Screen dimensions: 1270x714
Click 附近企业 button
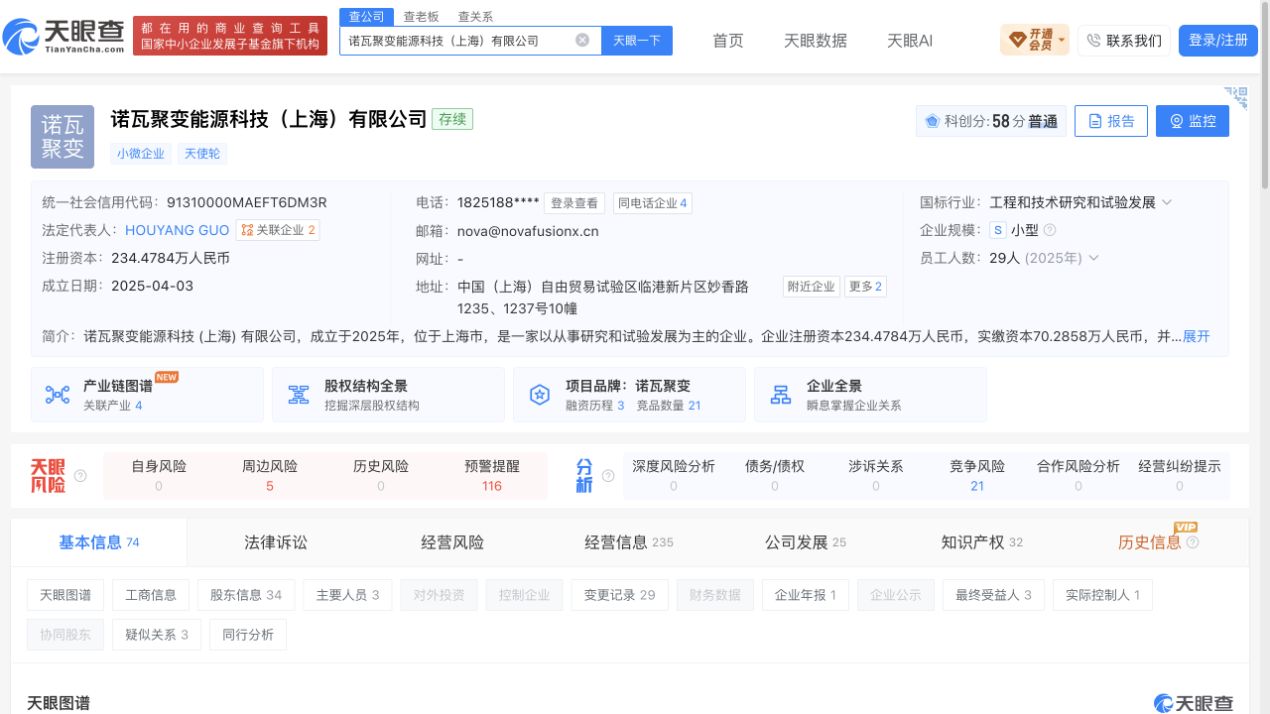810,286
